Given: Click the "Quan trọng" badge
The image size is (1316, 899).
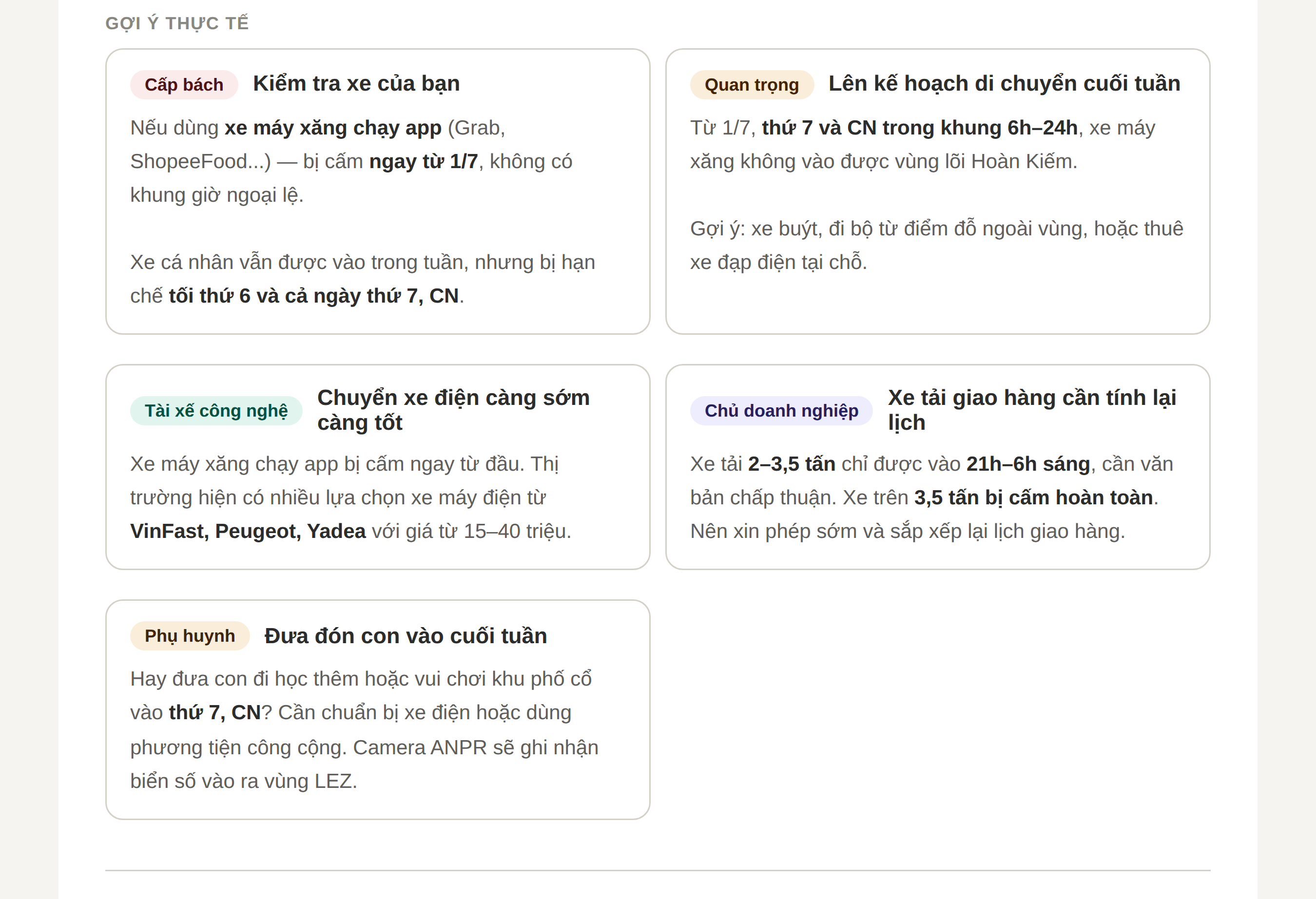Looking at the screenshot, I should pos(752,85).
